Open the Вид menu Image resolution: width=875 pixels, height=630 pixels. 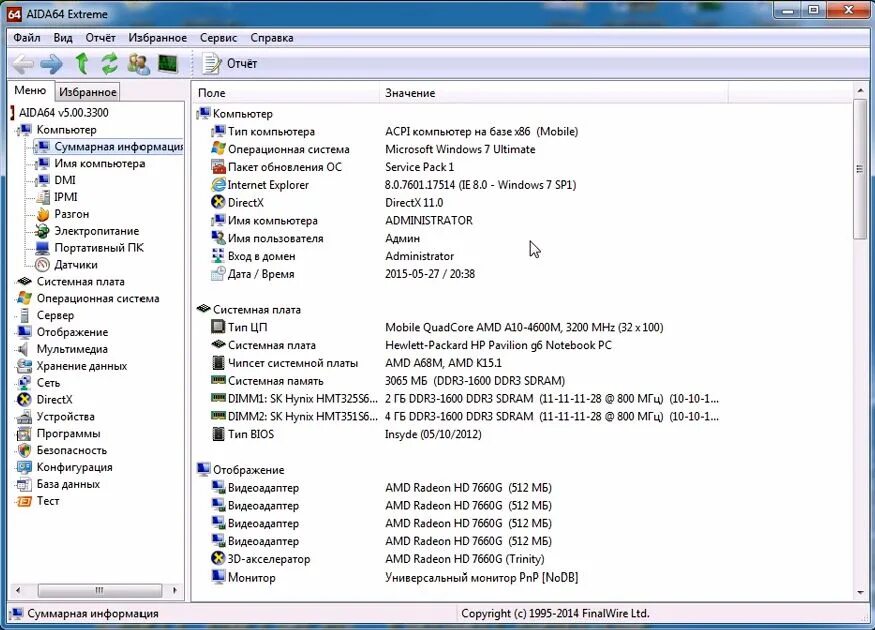pos(63,38)
